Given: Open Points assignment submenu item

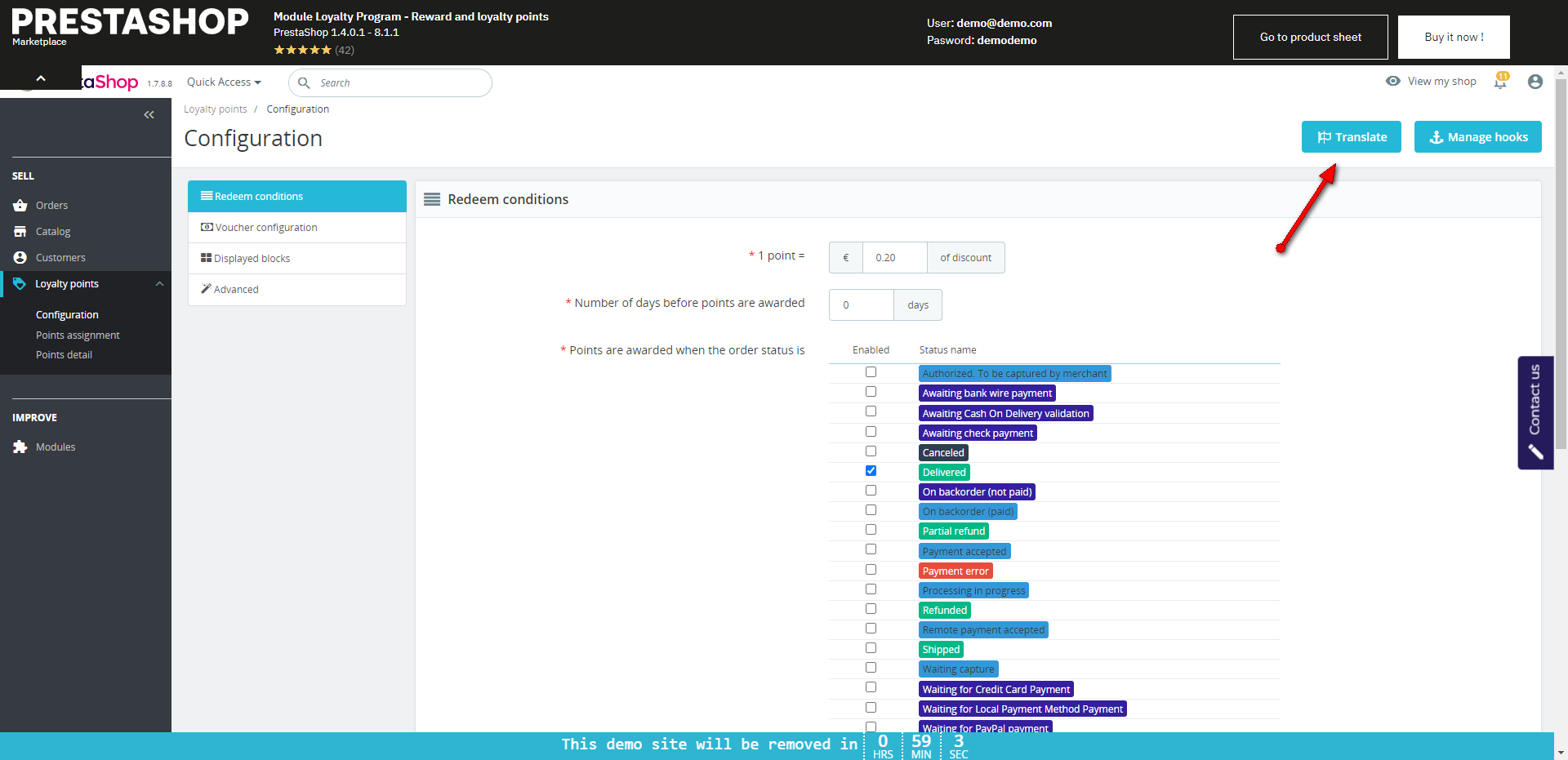Looking at the screenshot, I should [78, 335].
